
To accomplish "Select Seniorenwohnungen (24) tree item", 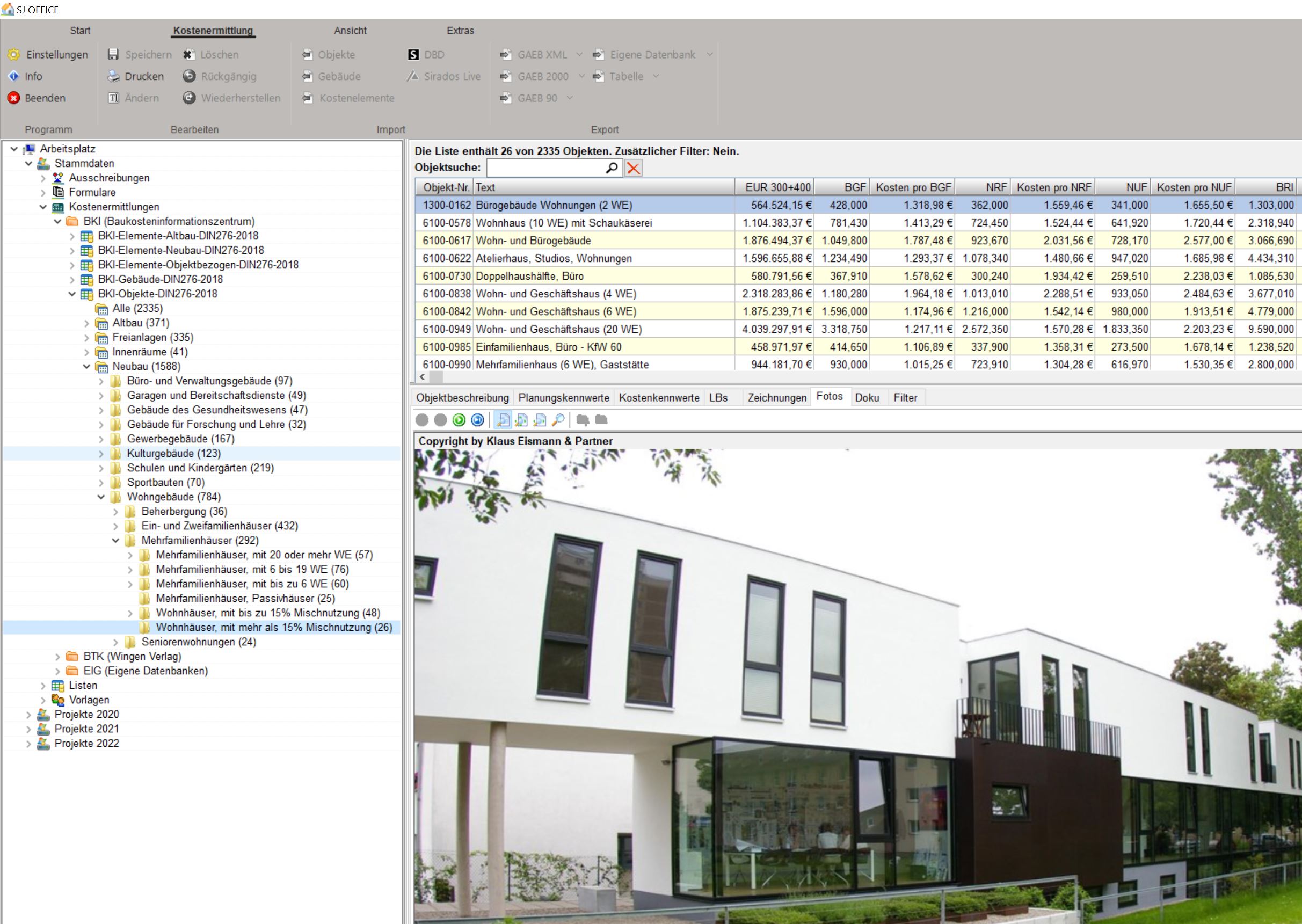I will [x=199, y=642].
